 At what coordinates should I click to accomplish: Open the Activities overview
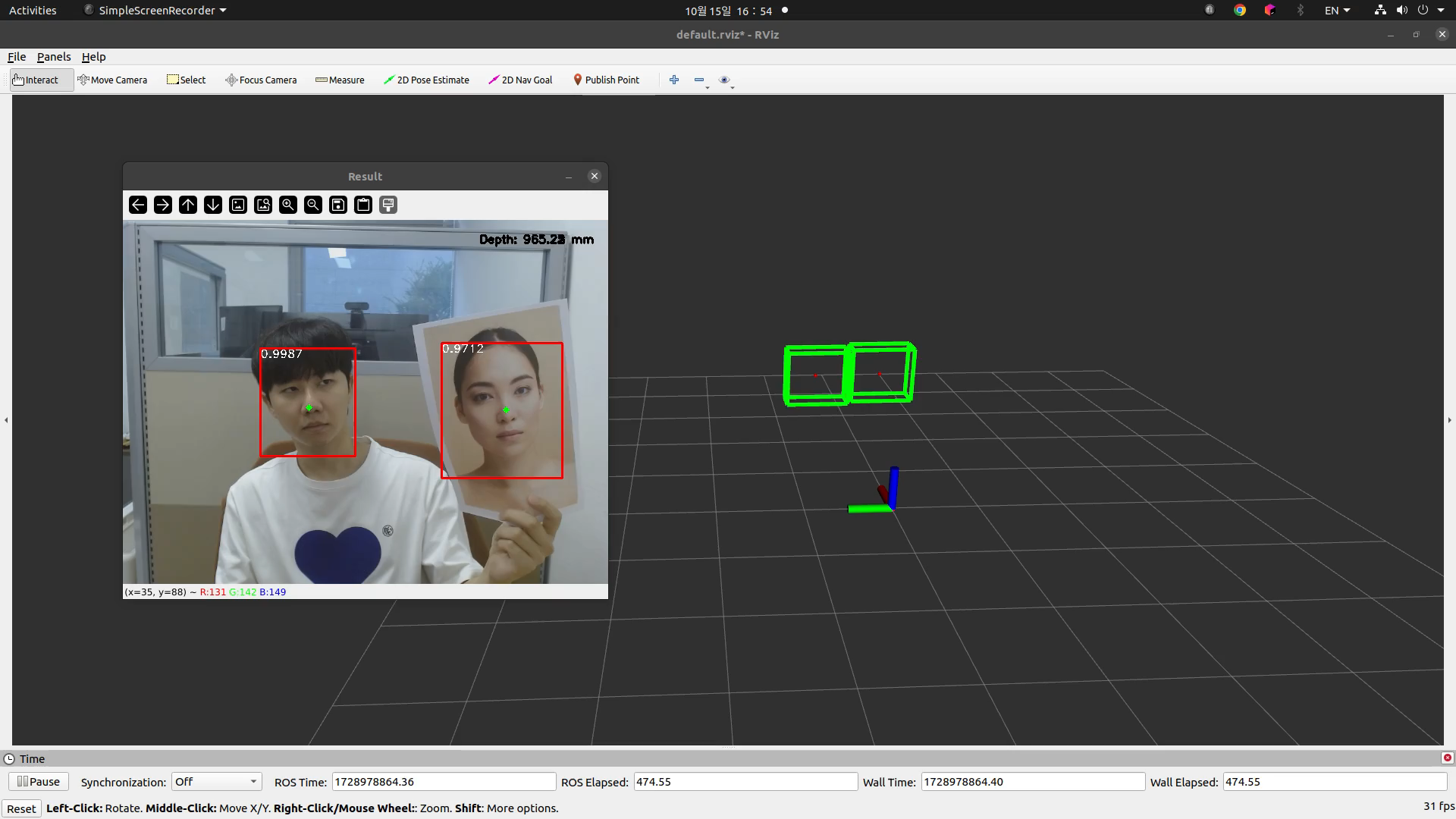click(x=33, y=11)
